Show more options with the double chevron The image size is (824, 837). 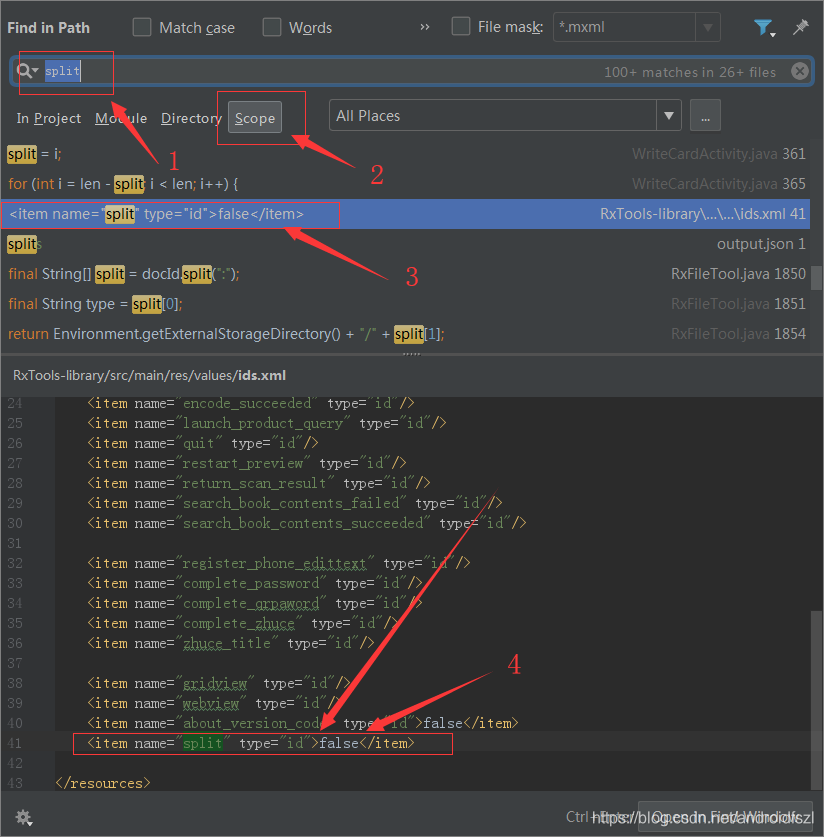pos(425,28)
